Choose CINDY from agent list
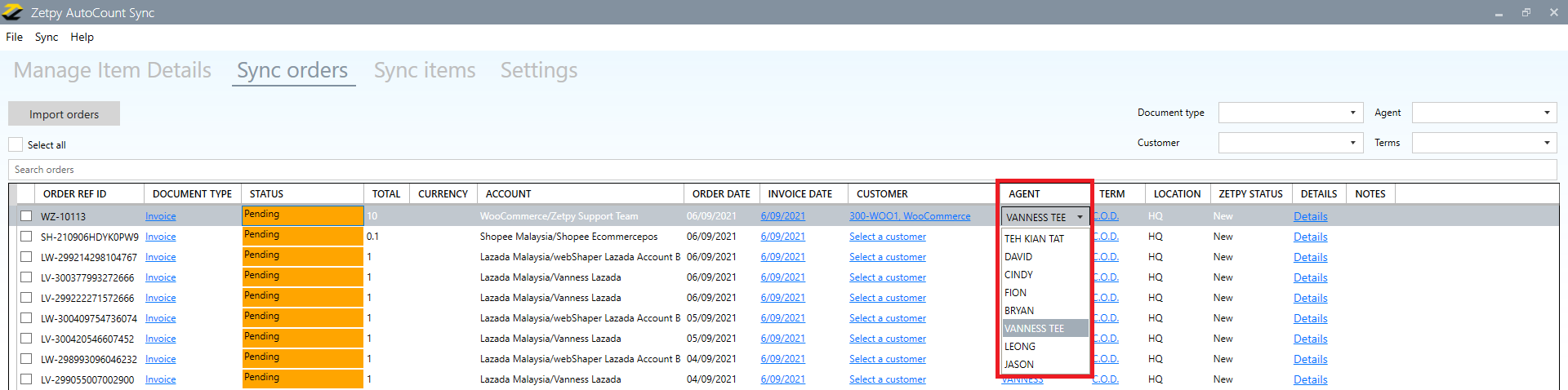This screenshot has height=390, width=1568. pos(1045,275)
